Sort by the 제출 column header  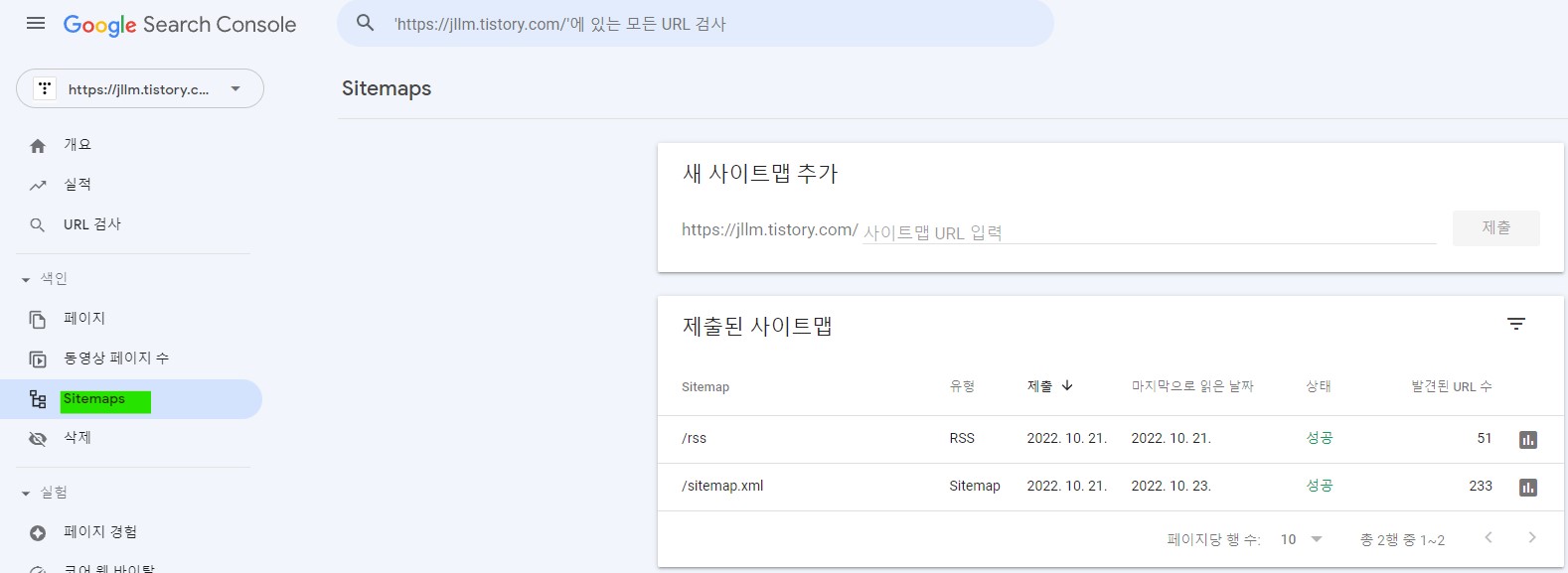tap(1039, 386)
